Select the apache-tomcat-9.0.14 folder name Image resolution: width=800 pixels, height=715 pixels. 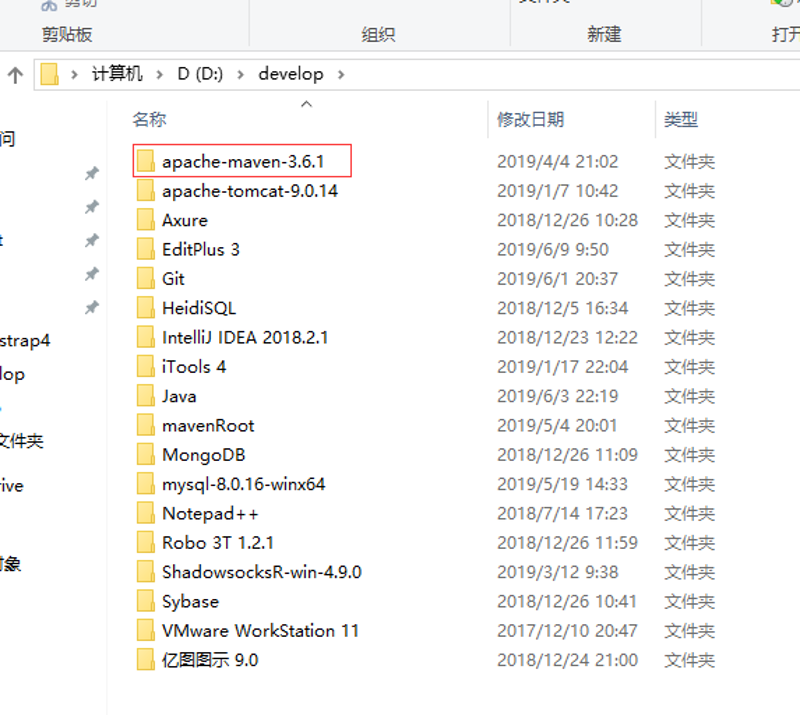[250, 191]
